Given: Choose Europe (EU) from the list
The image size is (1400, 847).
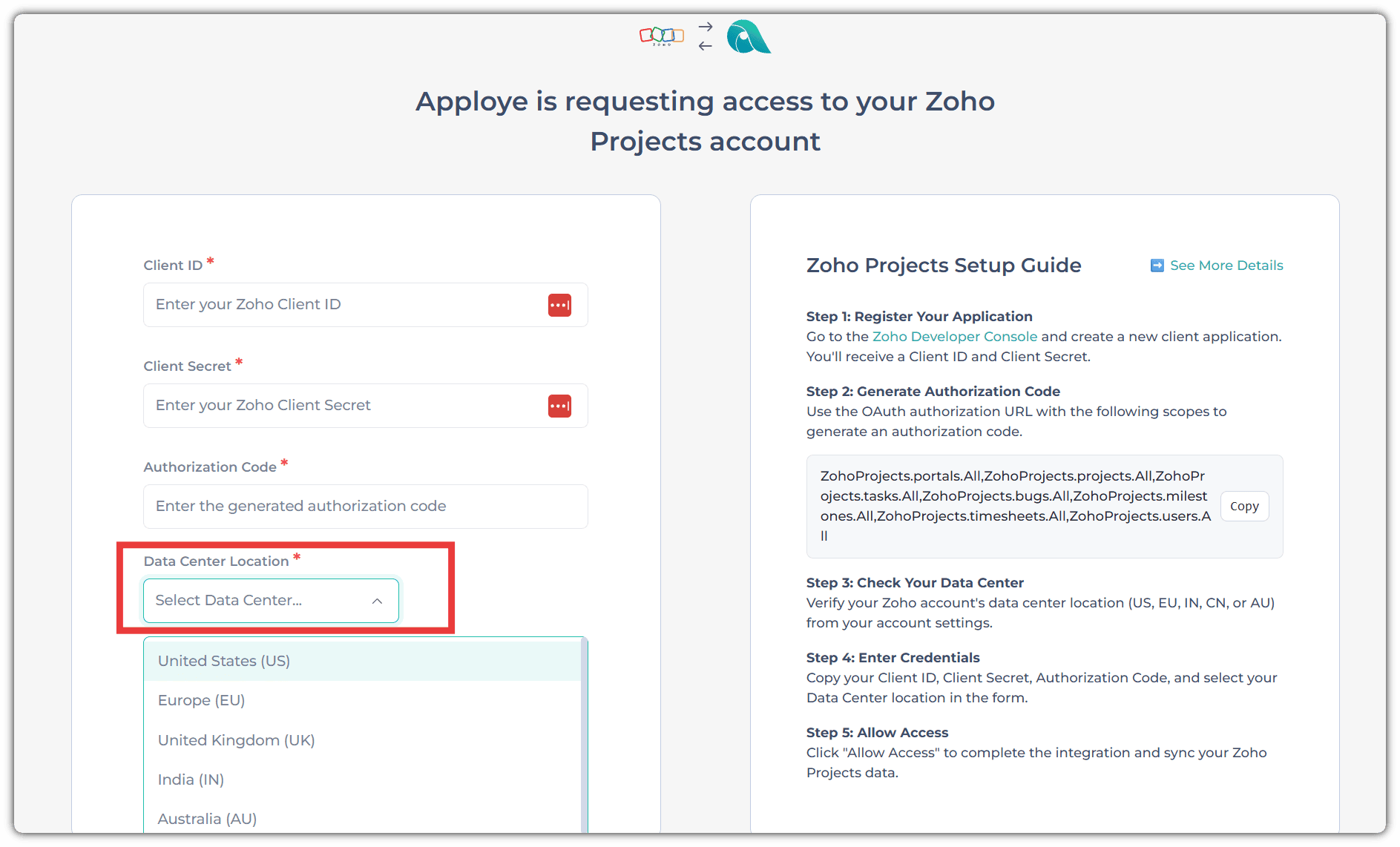Looking at the screenshot, I should [201, 700].
